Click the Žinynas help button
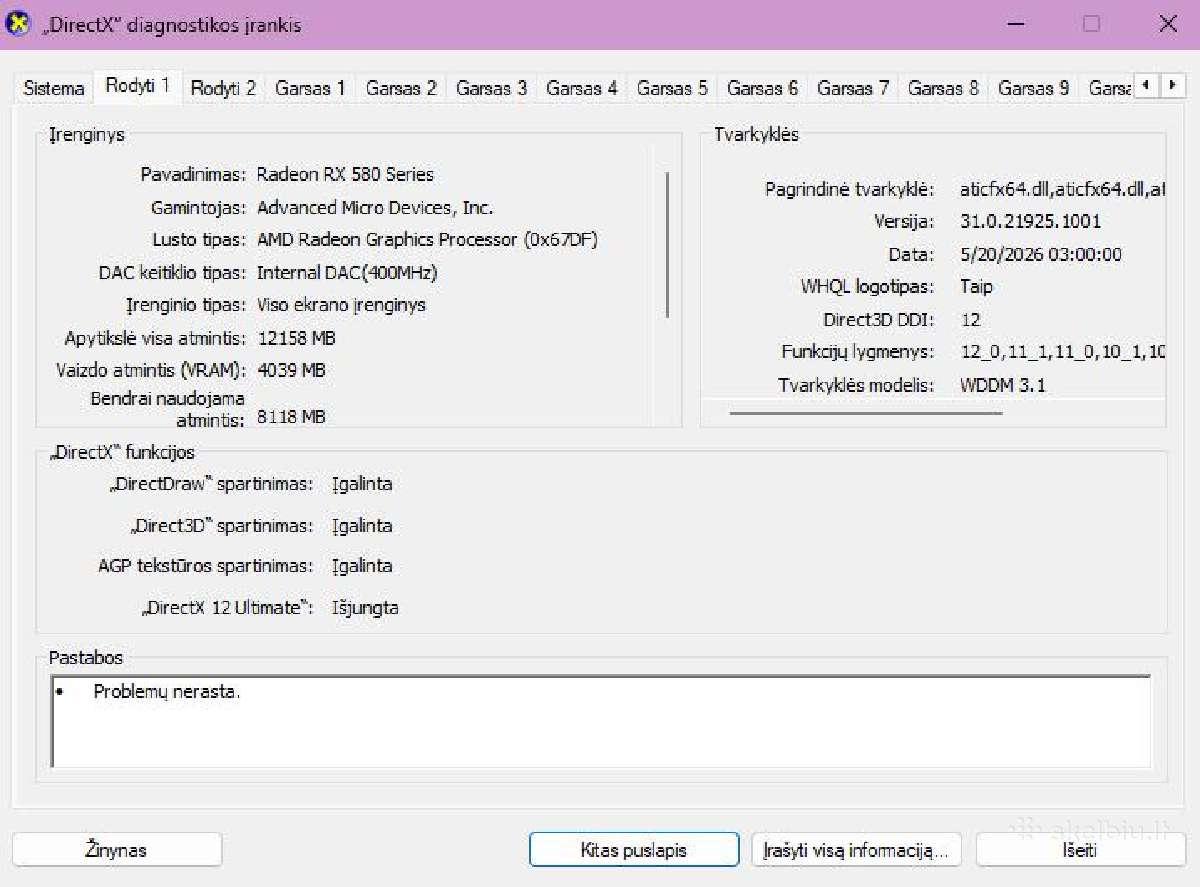 click(x=116, y=850)
